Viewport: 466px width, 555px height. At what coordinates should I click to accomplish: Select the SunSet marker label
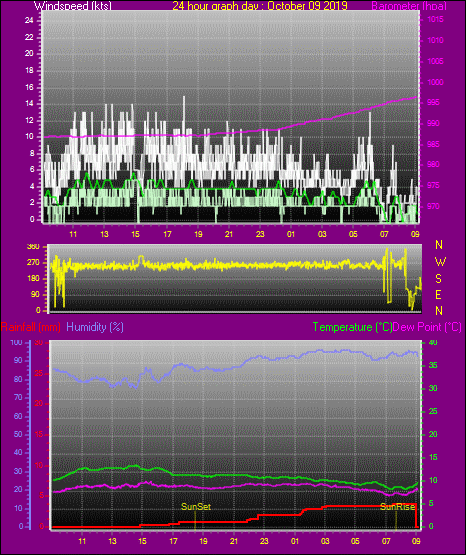coord(196,507)
